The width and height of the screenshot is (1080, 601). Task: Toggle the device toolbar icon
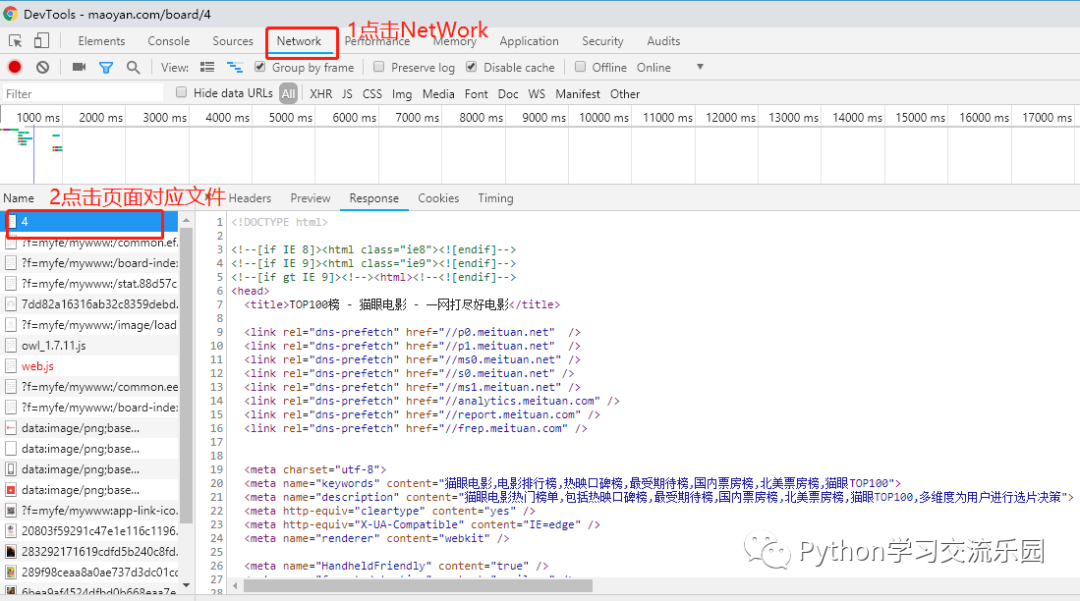[x=41, y=41]
